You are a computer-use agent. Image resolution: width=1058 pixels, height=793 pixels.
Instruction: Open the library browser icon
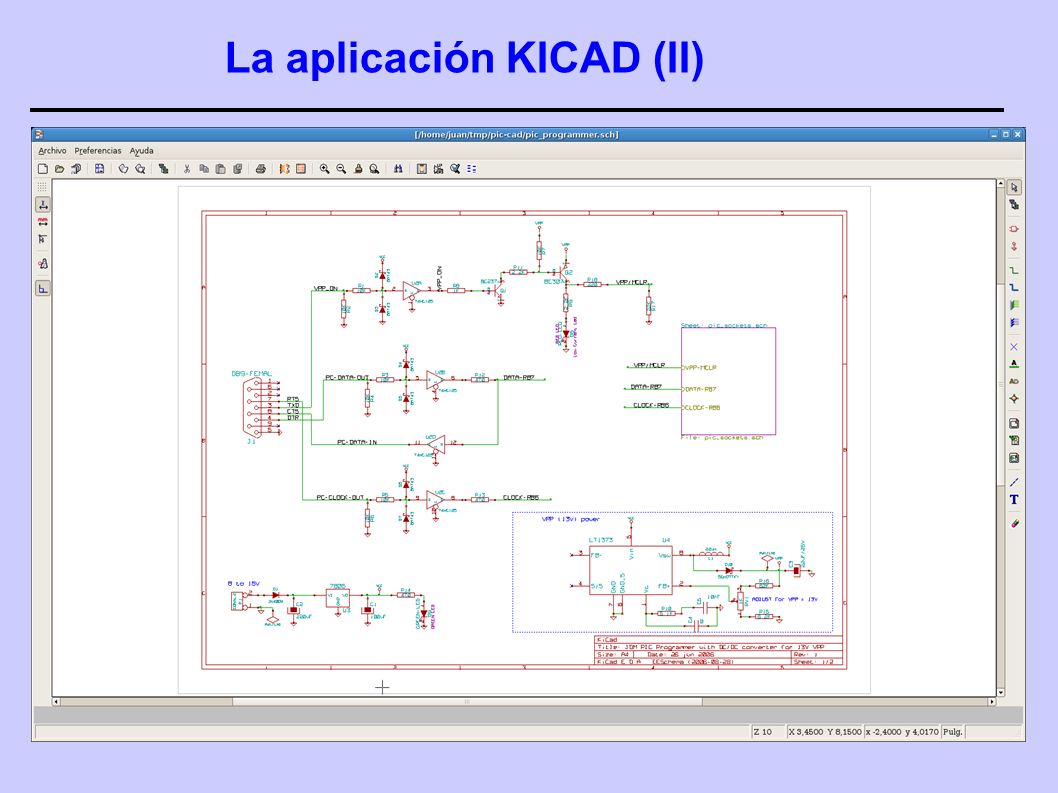point(140,169)
